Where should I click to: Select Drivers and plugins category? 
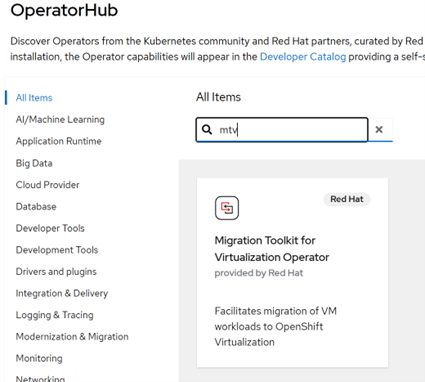click(56, 272)
